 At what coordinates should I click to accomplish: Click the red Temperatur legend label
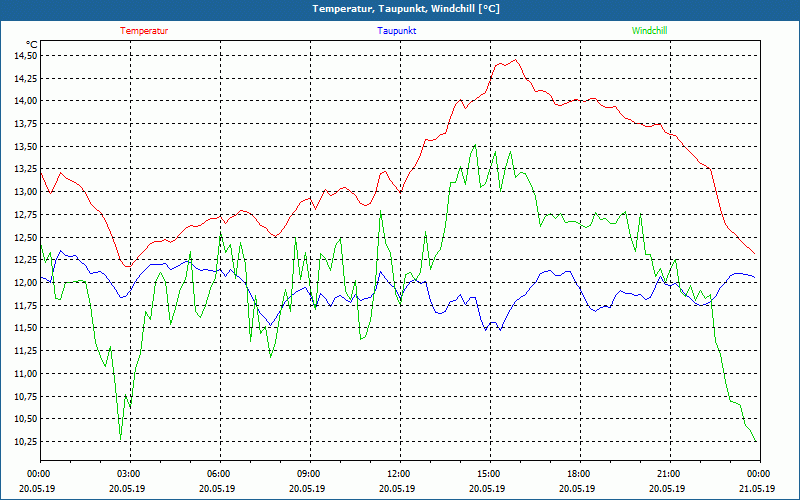pyautogui.click(x=144, y=31)
